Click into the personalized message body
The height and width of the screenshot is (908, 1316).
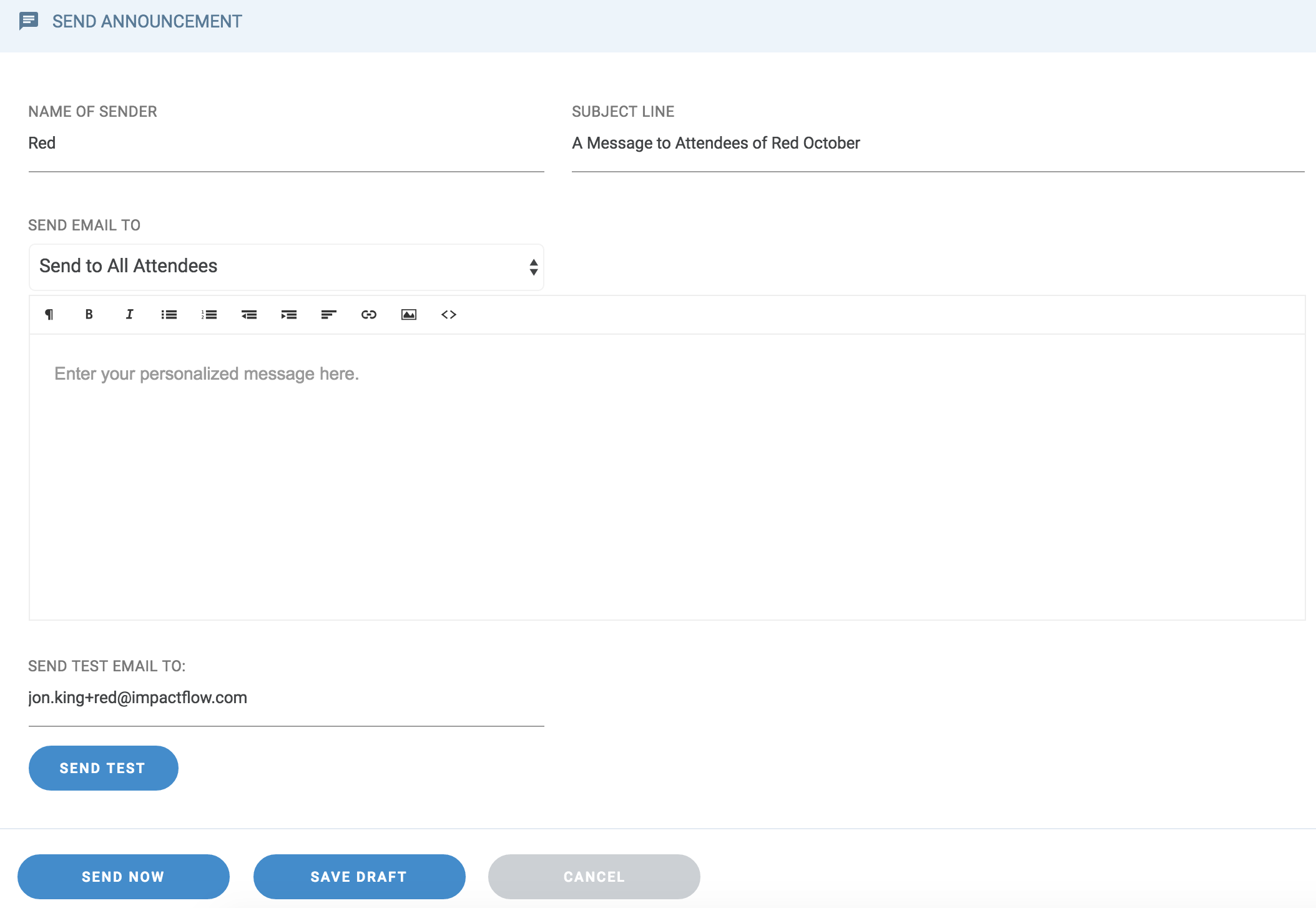[667, 476]
